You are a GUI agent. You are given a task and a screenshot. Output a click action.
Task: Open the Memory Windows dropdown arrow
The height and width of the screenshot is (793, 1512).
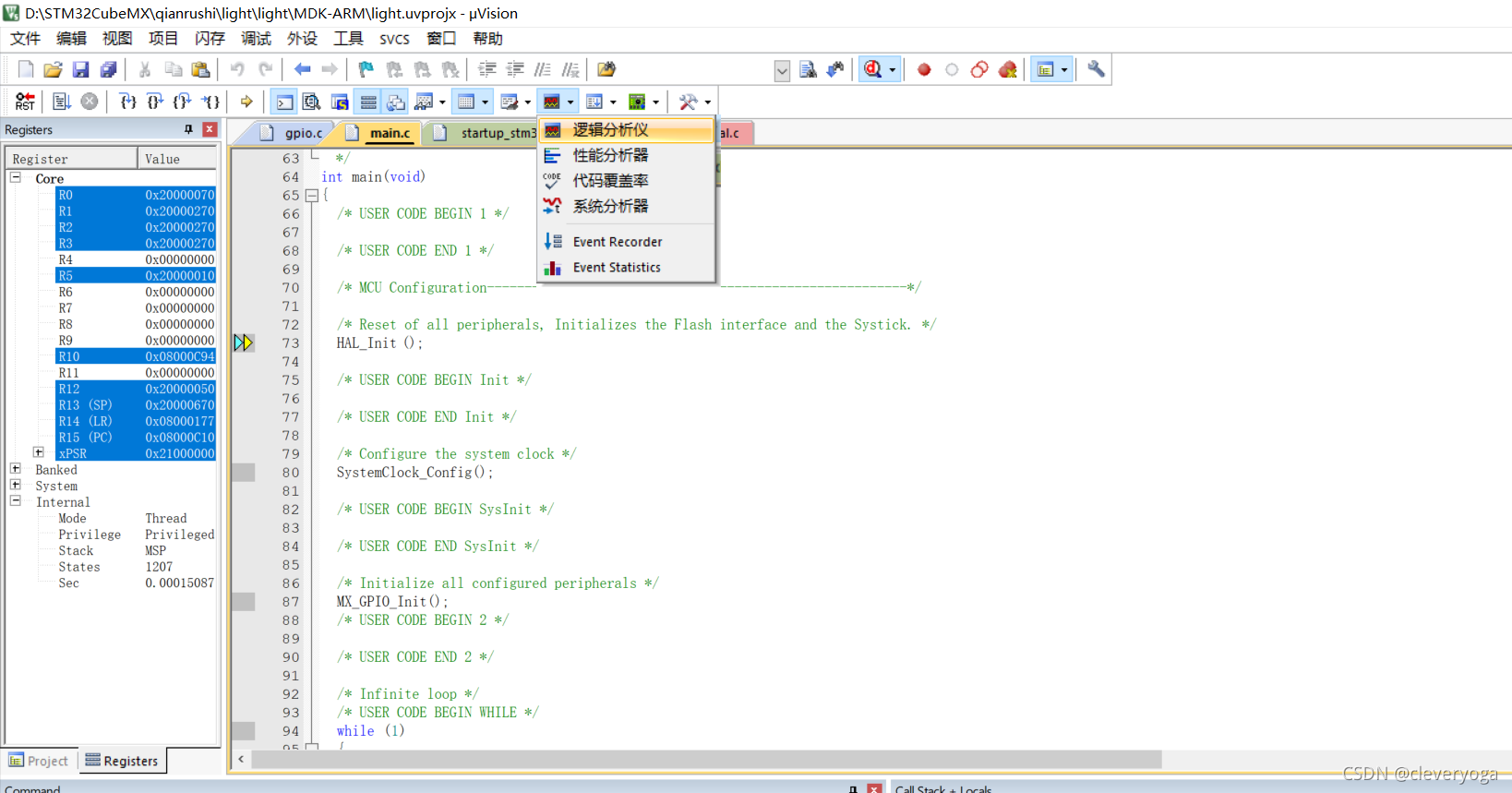[x=486, y=102]
